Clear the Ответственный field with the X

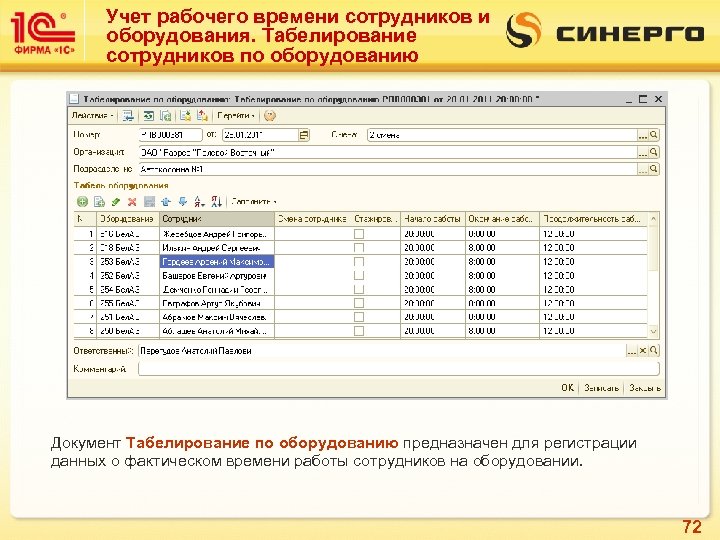[x=643, y=351]
